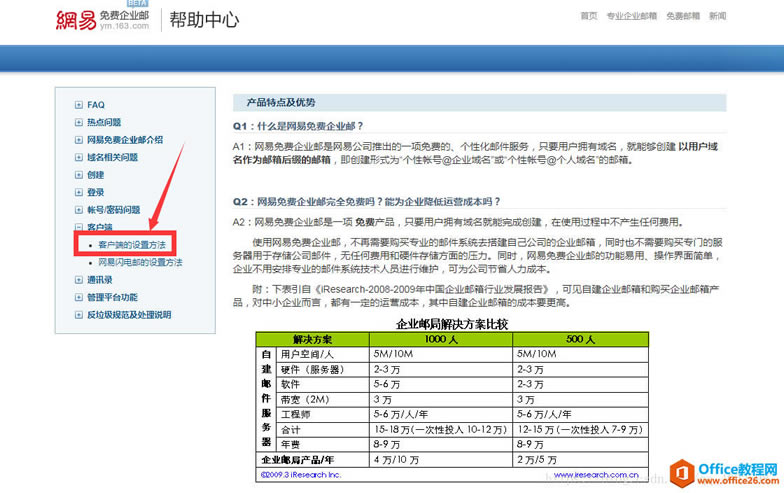Expand the 管理平台功能 plus icon
The height and width of the screenshot is (493, 784).
pyautogui.click(x=78, y=298)
